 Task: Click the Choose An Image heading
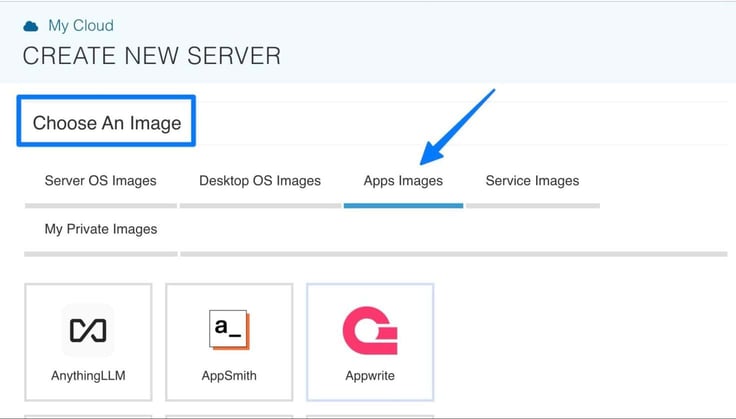point(107,123)
